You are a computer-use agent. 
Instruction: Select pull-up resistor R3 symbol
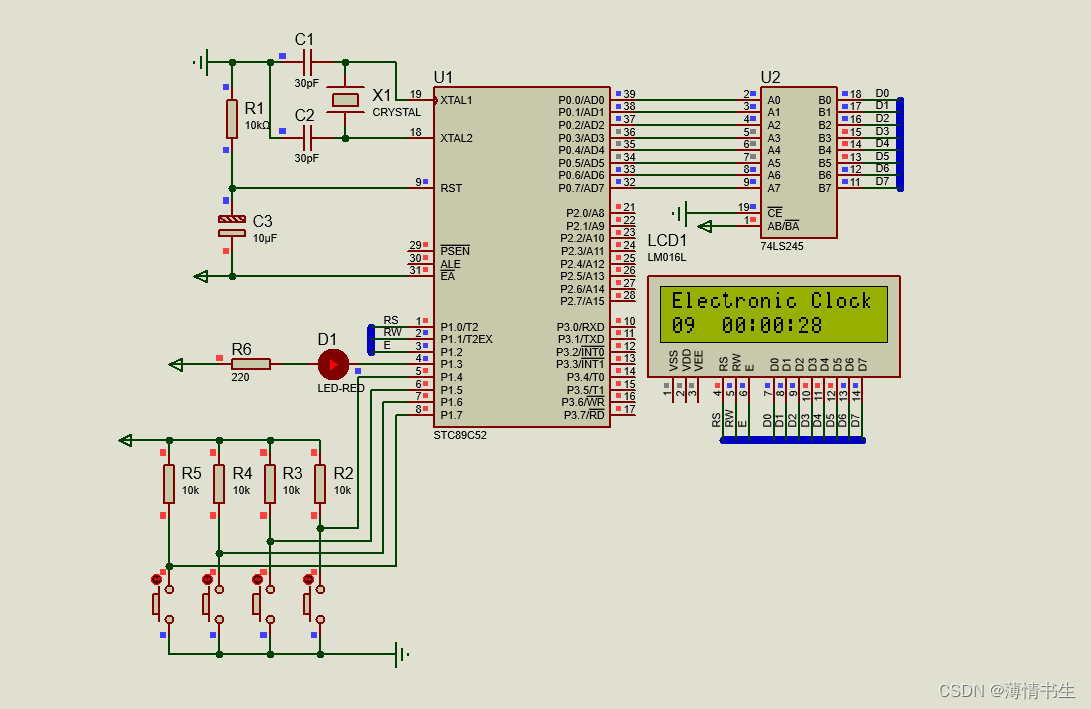270,484
